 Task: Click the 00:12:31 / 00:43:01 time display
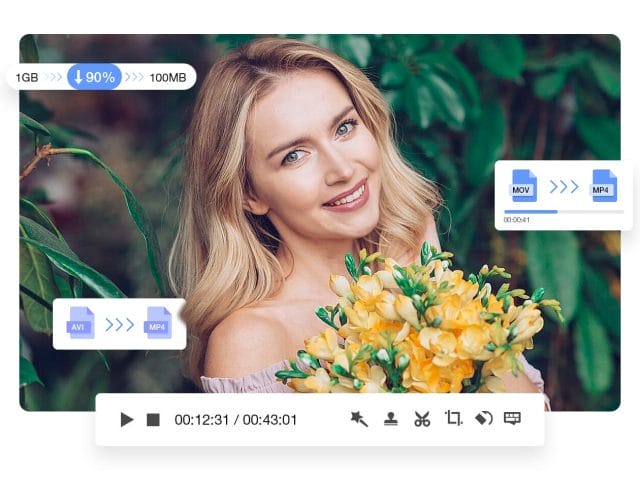pyautogui.click(x=235, y=420)
